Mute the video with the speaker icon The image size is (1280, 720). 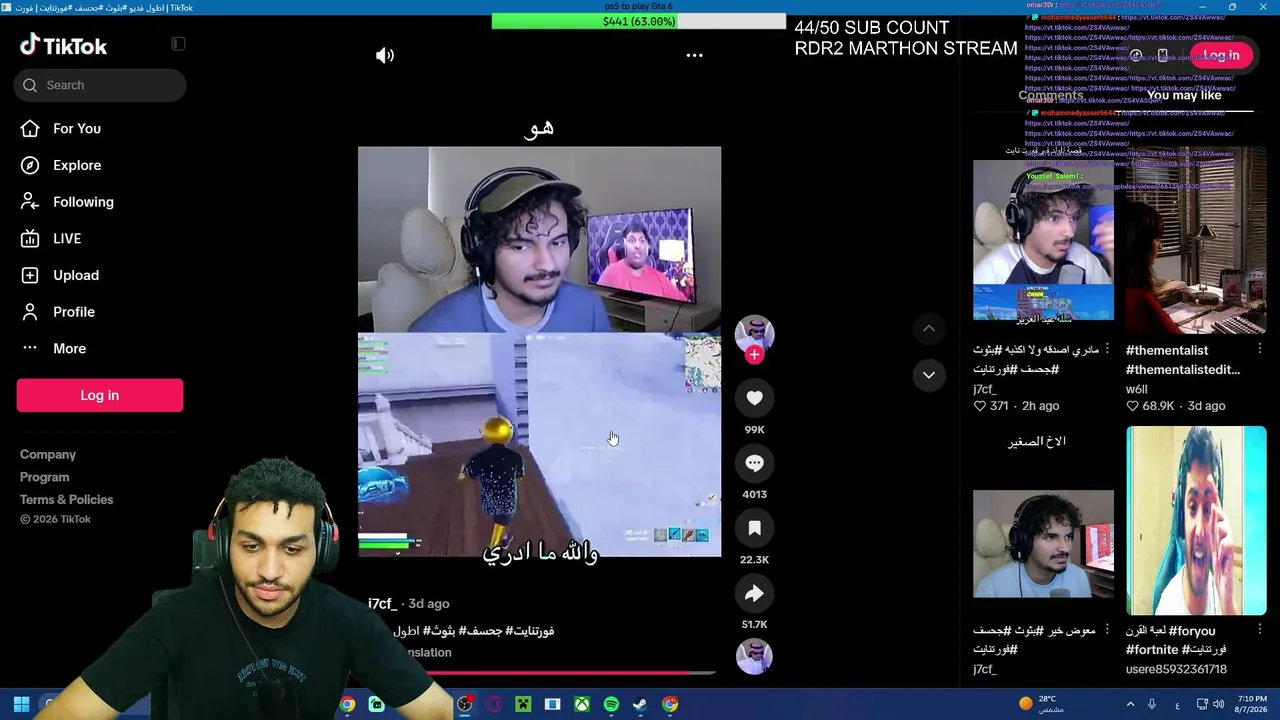click(x=385, y=56)
